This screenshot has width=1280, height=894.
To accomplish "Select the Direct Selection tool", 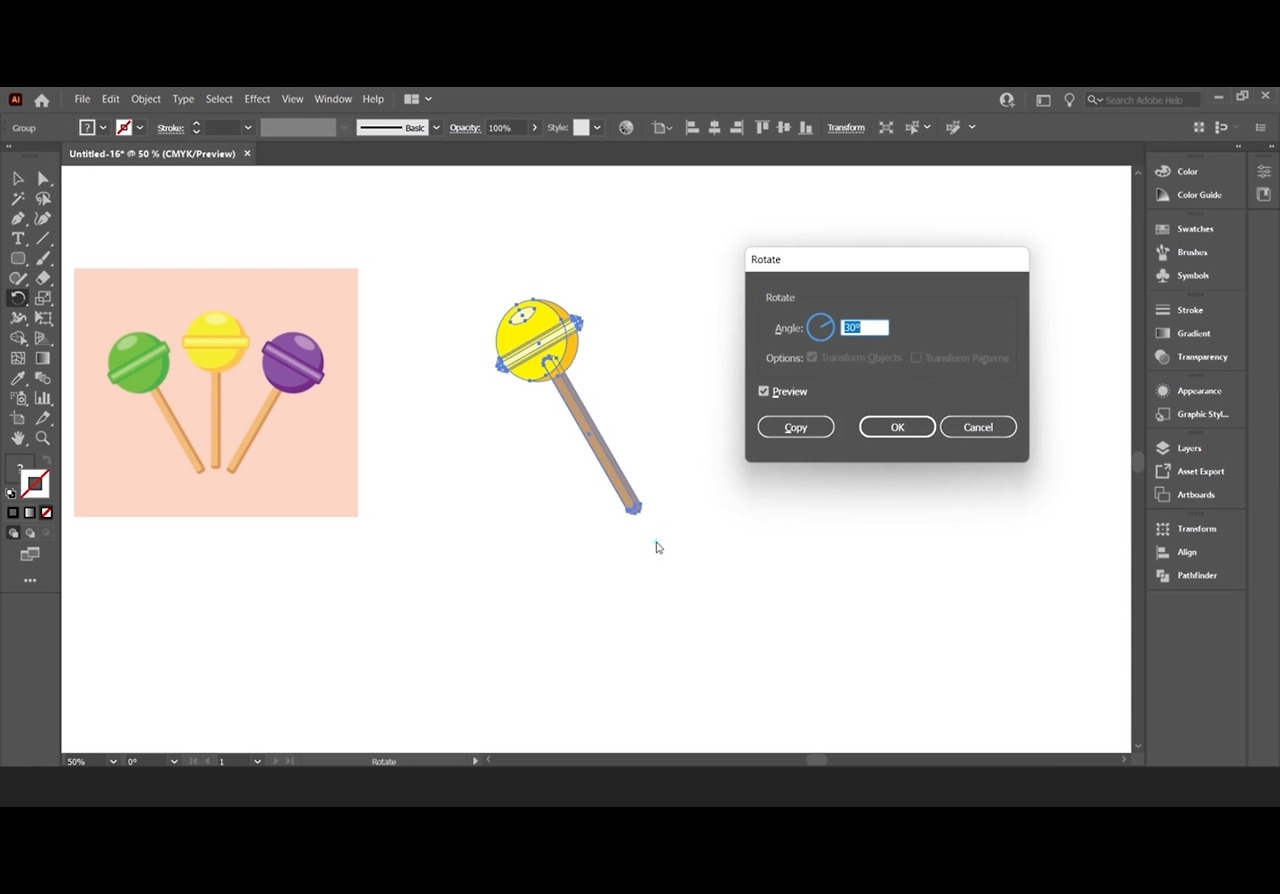I will (43, 179).
